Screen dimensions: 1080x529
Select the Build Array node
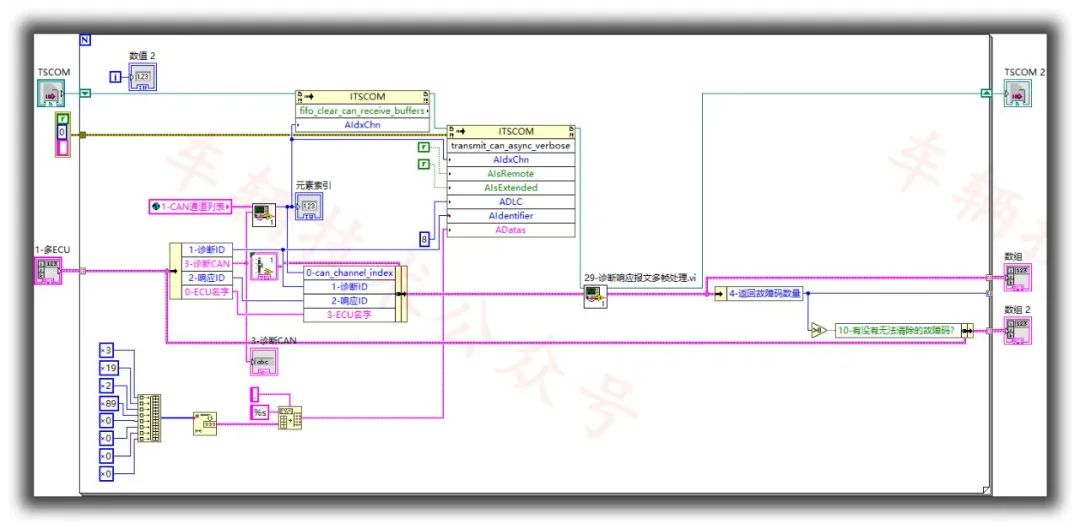(149, 418)
